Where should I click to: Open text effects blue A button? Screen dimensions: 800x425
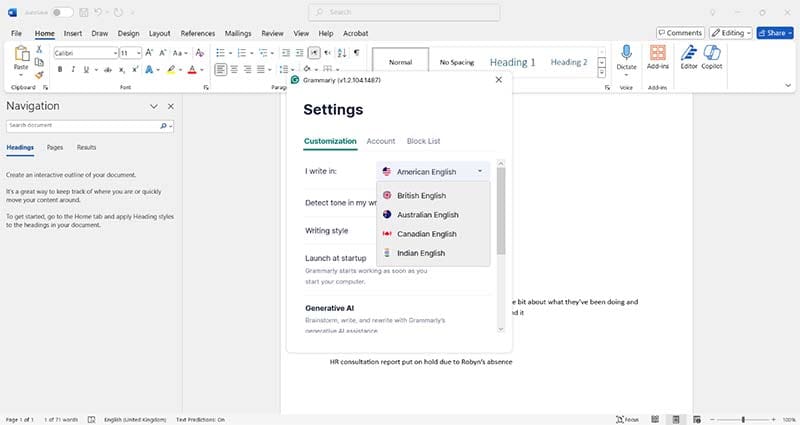tap(149, 69)
